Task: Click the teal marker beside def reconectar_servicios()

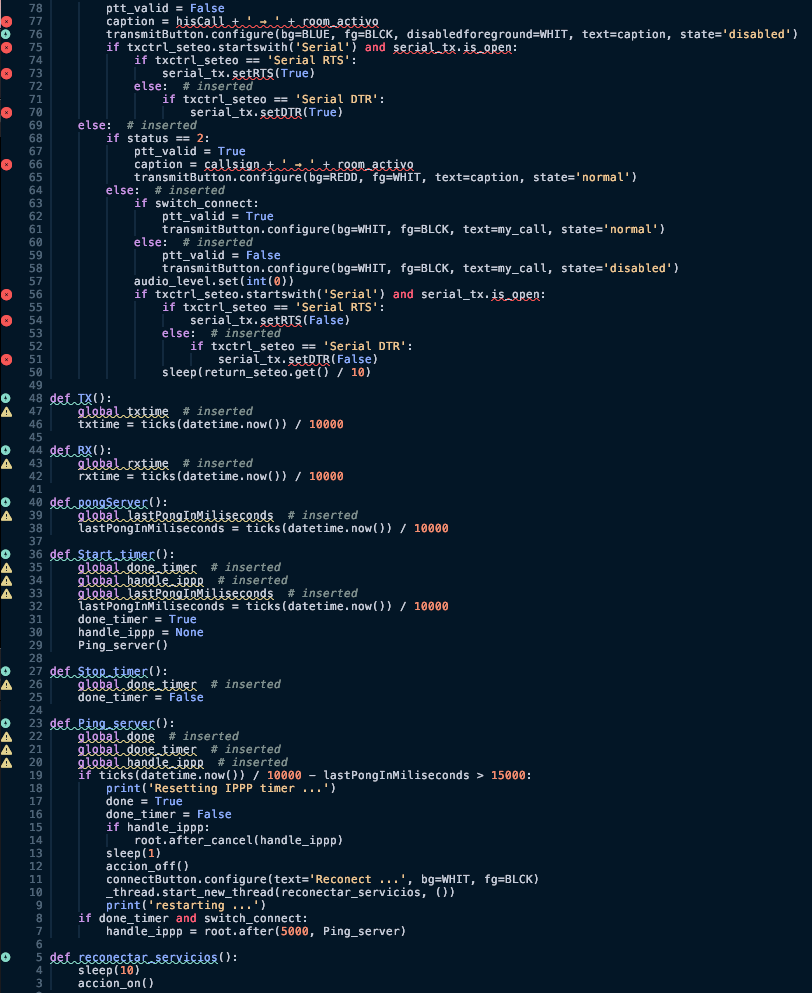Action: click(6, 958)
